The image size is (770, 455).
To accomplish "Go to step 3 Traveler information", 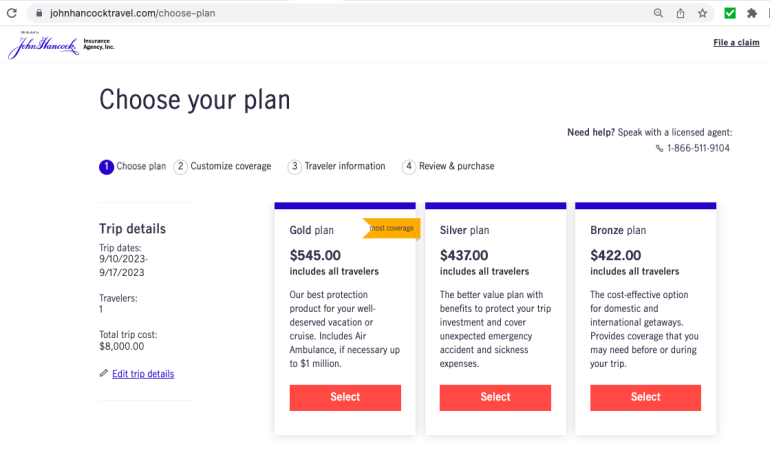I will click(336, 167).
